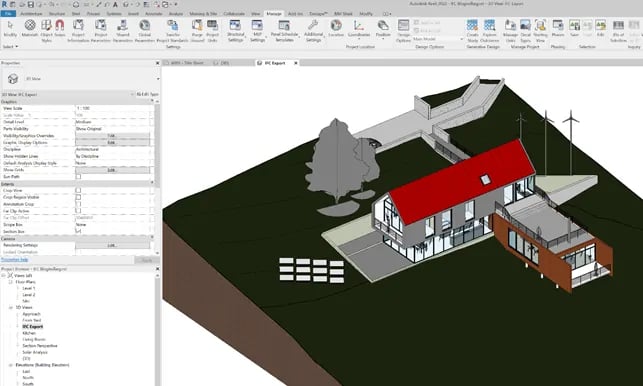
Task: Select the Solar Analysis view in browser
Action: [35, 352]
